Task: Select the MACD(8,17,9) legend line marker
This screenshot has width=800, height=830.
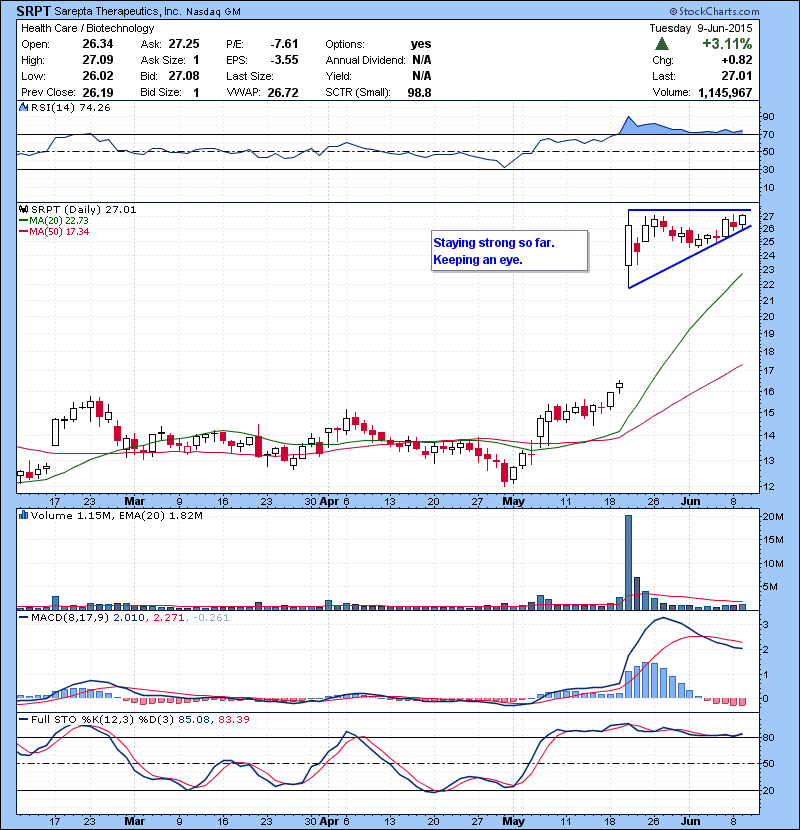Action: click(x=24, y=617)
